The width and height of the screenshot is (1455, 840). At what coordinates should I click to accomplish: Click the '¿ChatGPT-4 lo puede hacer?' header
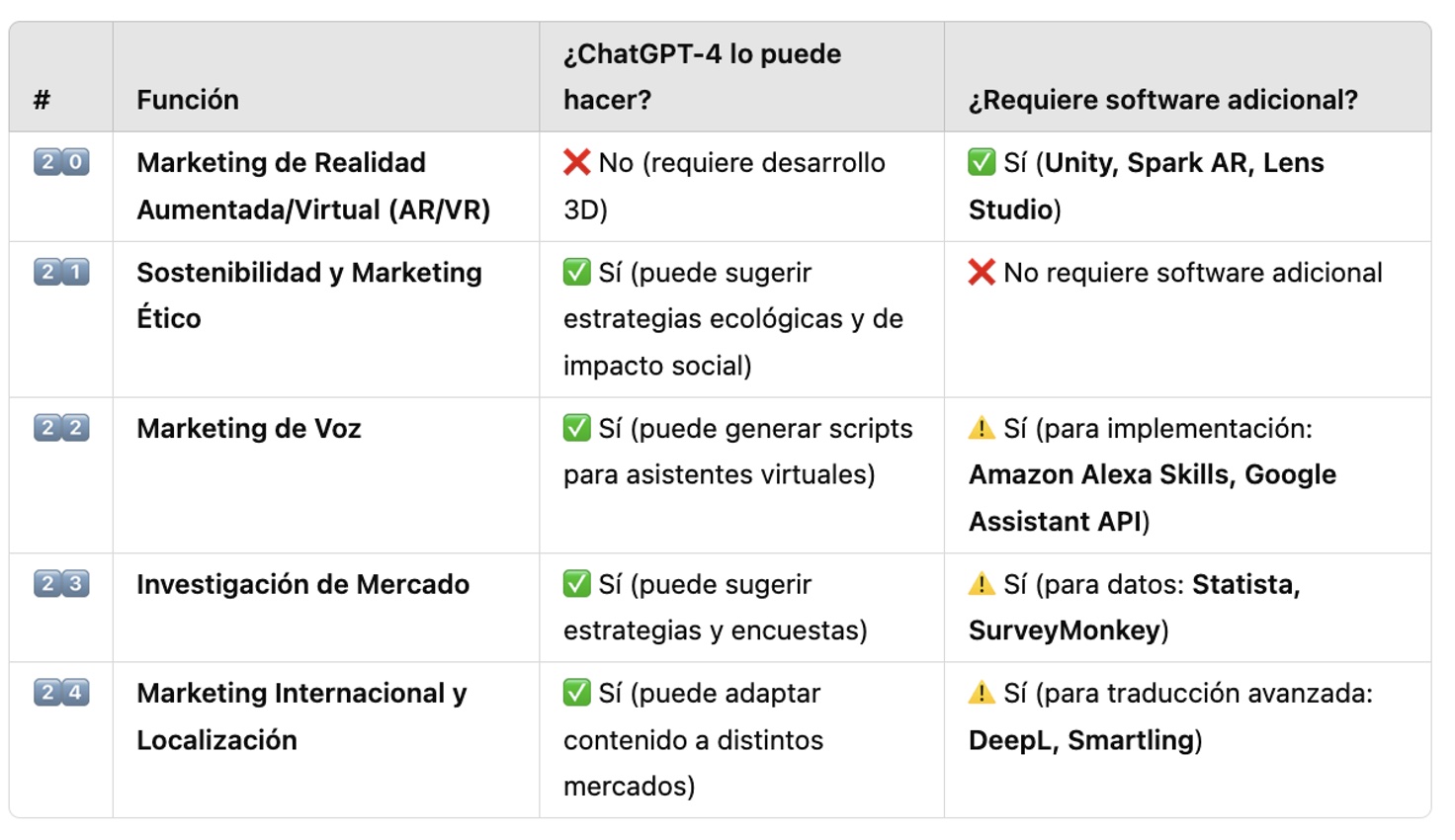(x=702, y=77)
